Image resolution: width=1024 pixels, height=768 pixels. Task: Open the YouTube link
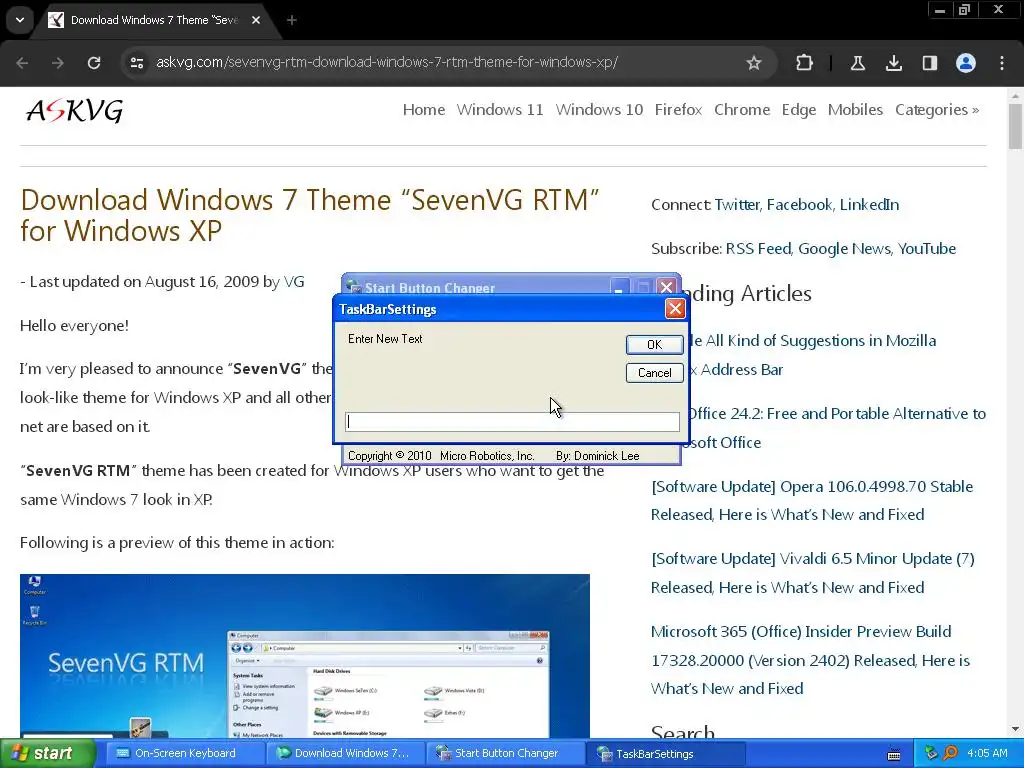927,249
